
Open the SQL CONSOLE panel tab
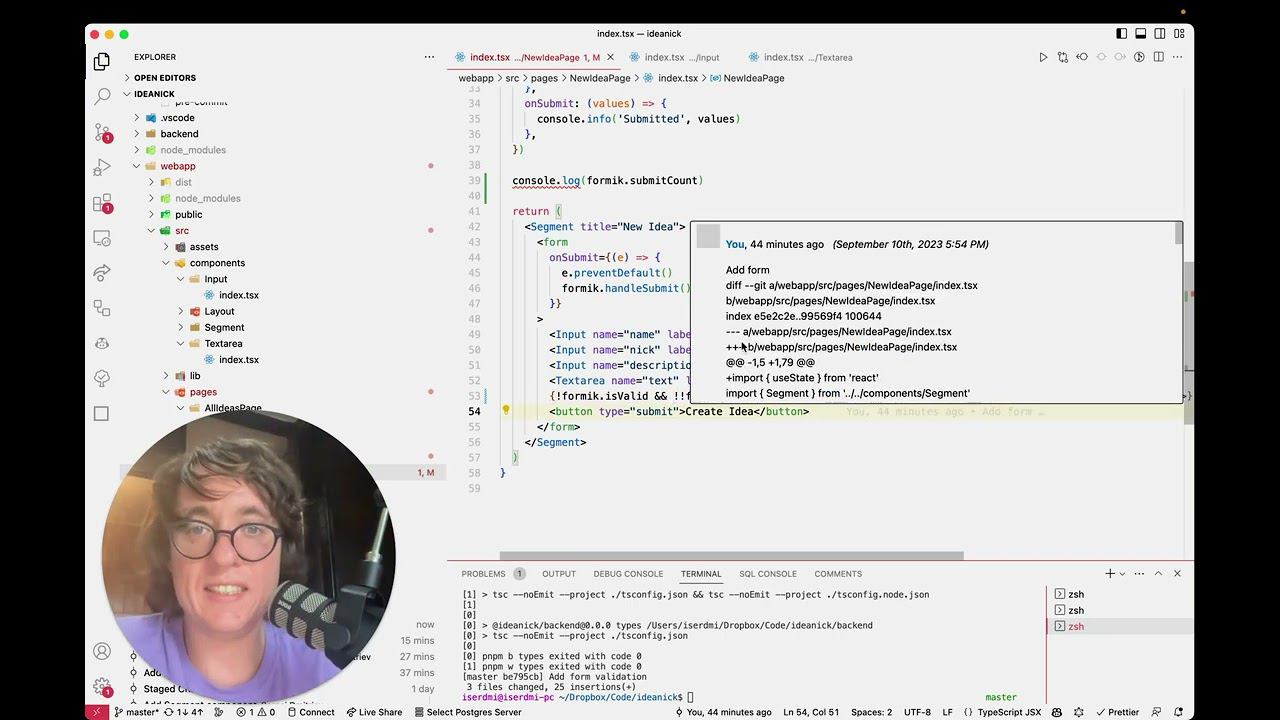click(x=768, y=574)
